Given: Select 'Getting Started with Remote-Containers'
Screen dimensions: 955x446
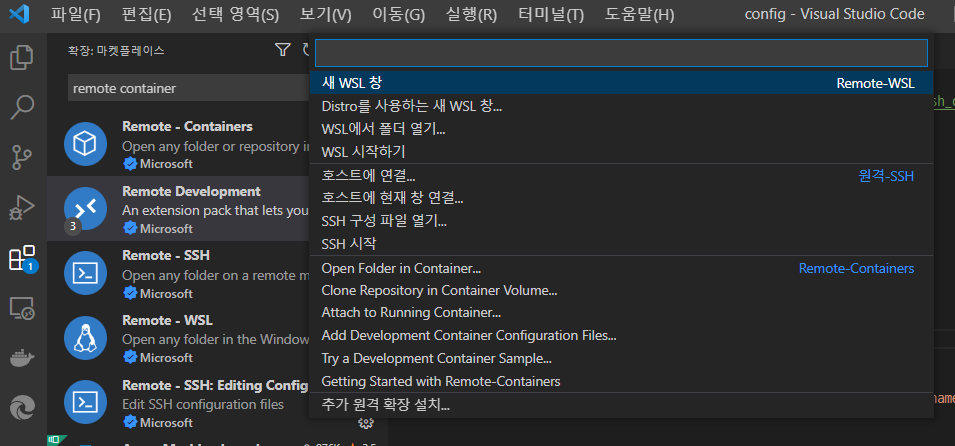Looking at the screenshot, I should (x=621, y=382).
